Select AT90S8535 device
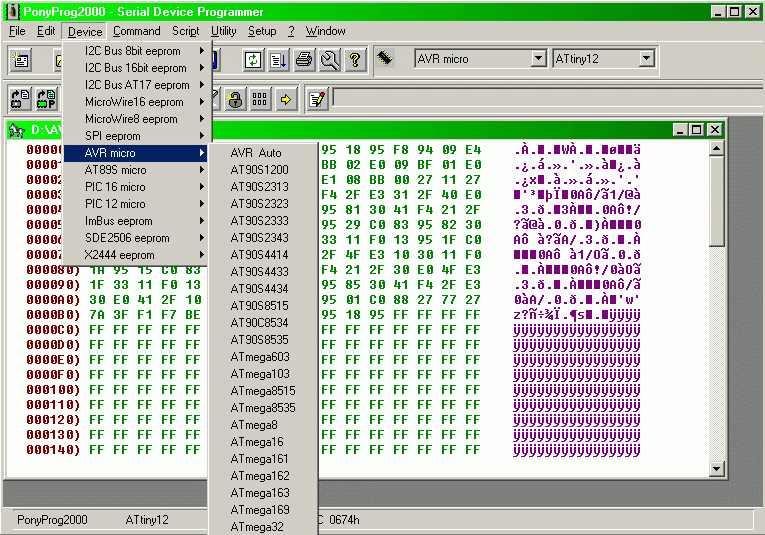Screen dimensions: 765x535 coord(263,339)
